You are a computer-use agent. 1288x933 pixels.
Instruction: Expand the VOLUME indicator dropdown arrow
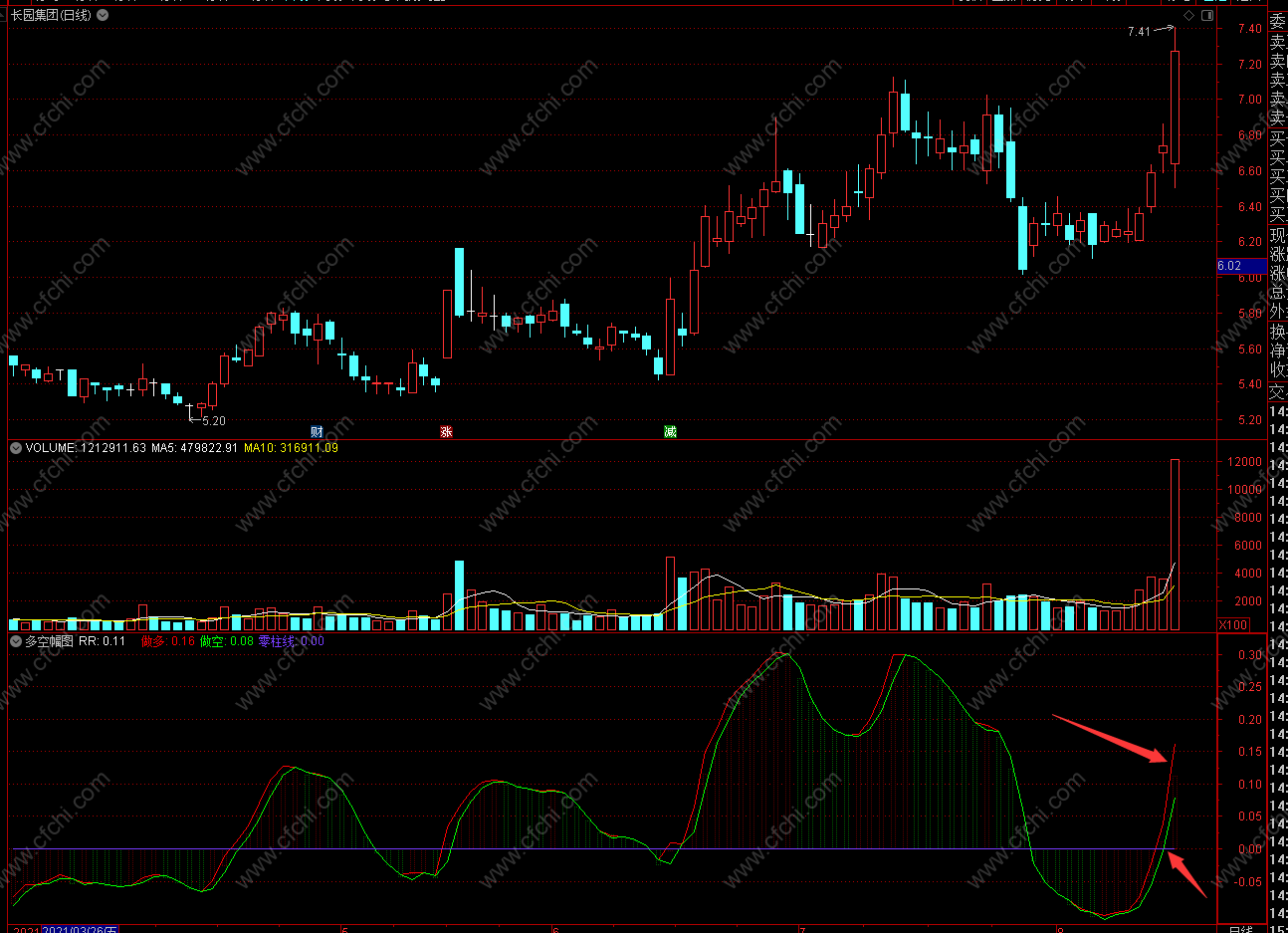[16, 448]
